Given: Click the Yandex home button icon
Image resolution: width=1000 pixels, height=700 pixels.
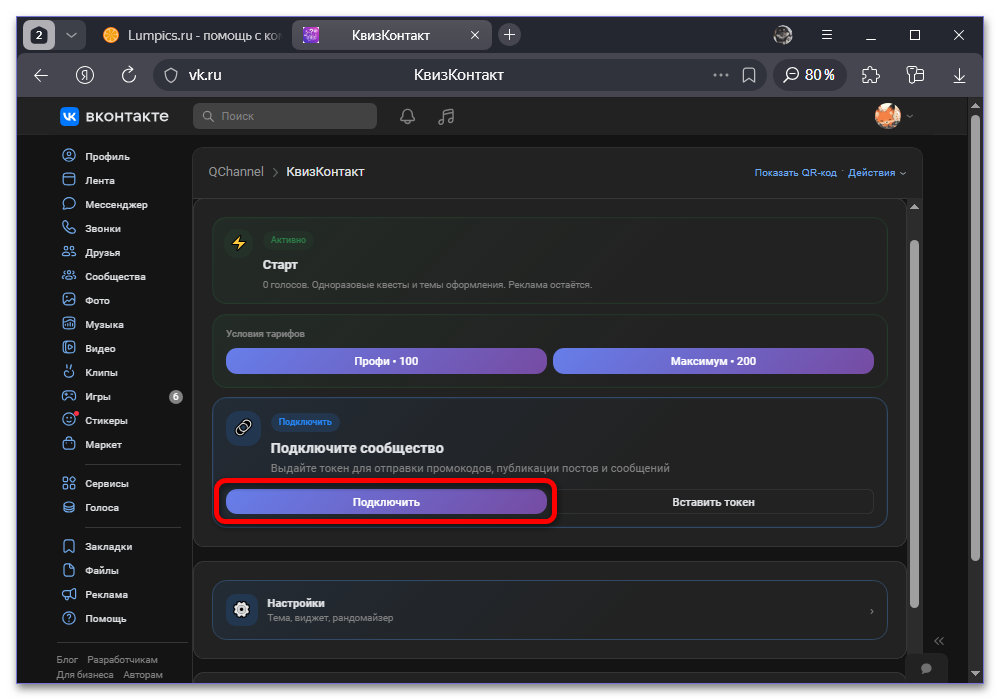Looking at the screenshot, I should pos(85,75).
